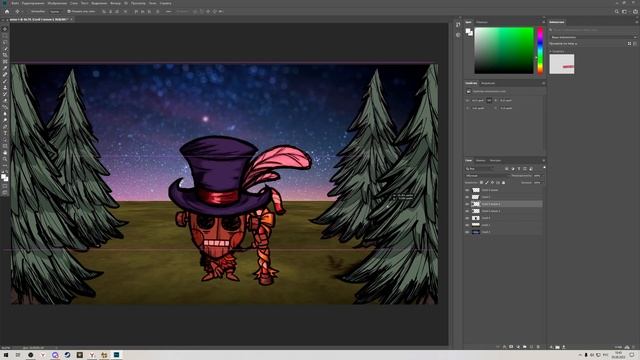Open the library selector dropdown in Libraries panel

coord(593,37)
